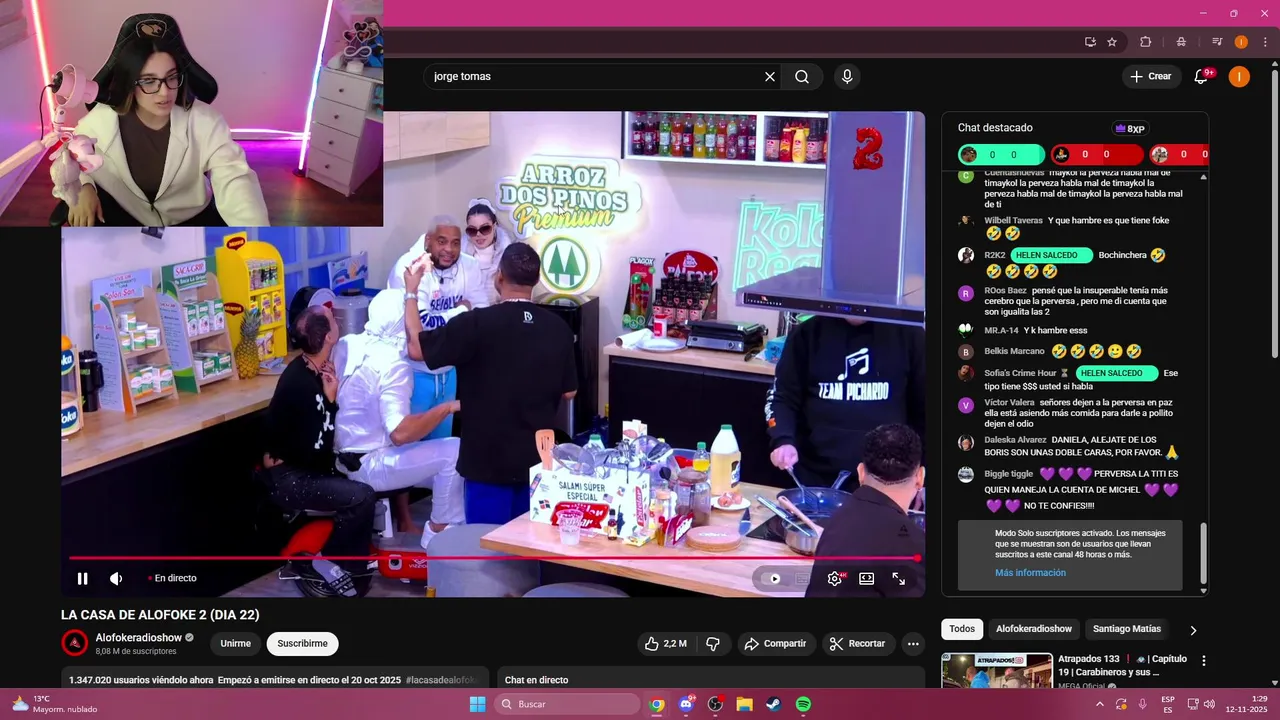Open YouTube account avatar menu
This screenshot has height=720, width=1280.
(1239, 76)
